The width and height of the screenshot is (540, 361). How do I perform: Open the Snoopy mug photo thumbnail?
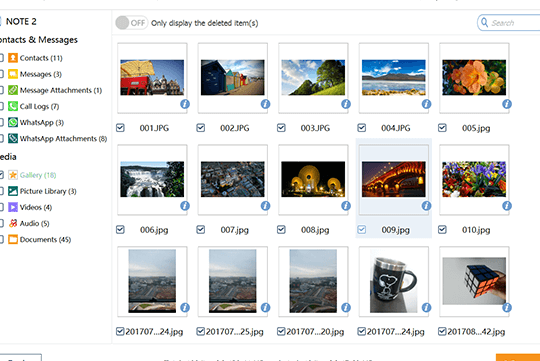394,281
